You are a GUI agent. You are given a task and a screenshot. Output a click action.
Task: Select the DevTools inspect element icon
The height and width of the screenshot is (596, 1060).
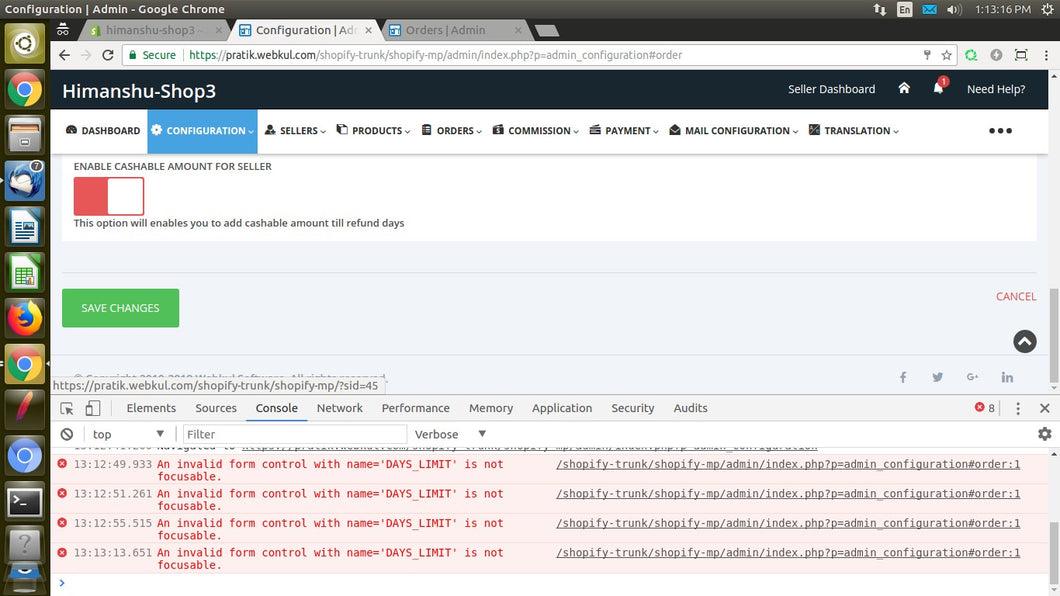tap(67, 408)
